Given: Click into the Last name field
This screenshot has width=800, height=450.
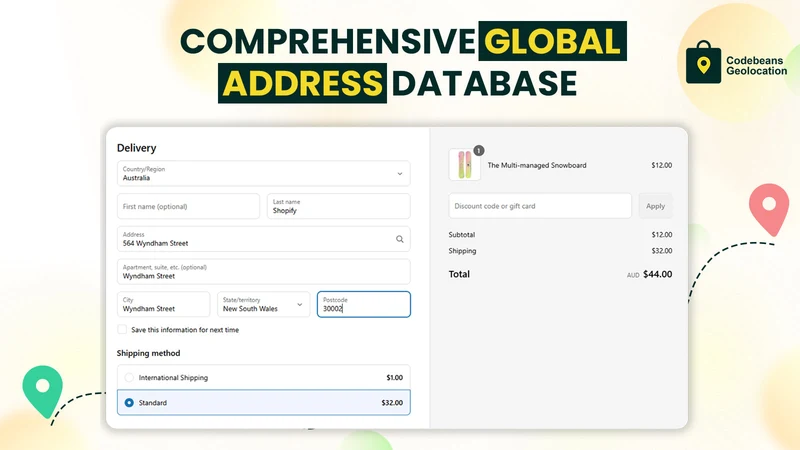Looking at the screenshot, I should point(338,206).
